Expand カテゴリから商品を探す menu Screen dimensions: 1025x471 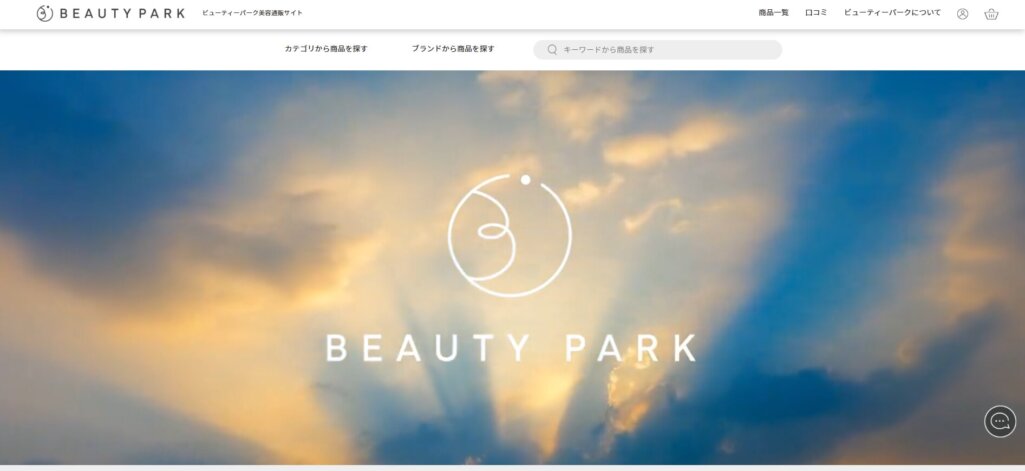click(x=326, y=49)
